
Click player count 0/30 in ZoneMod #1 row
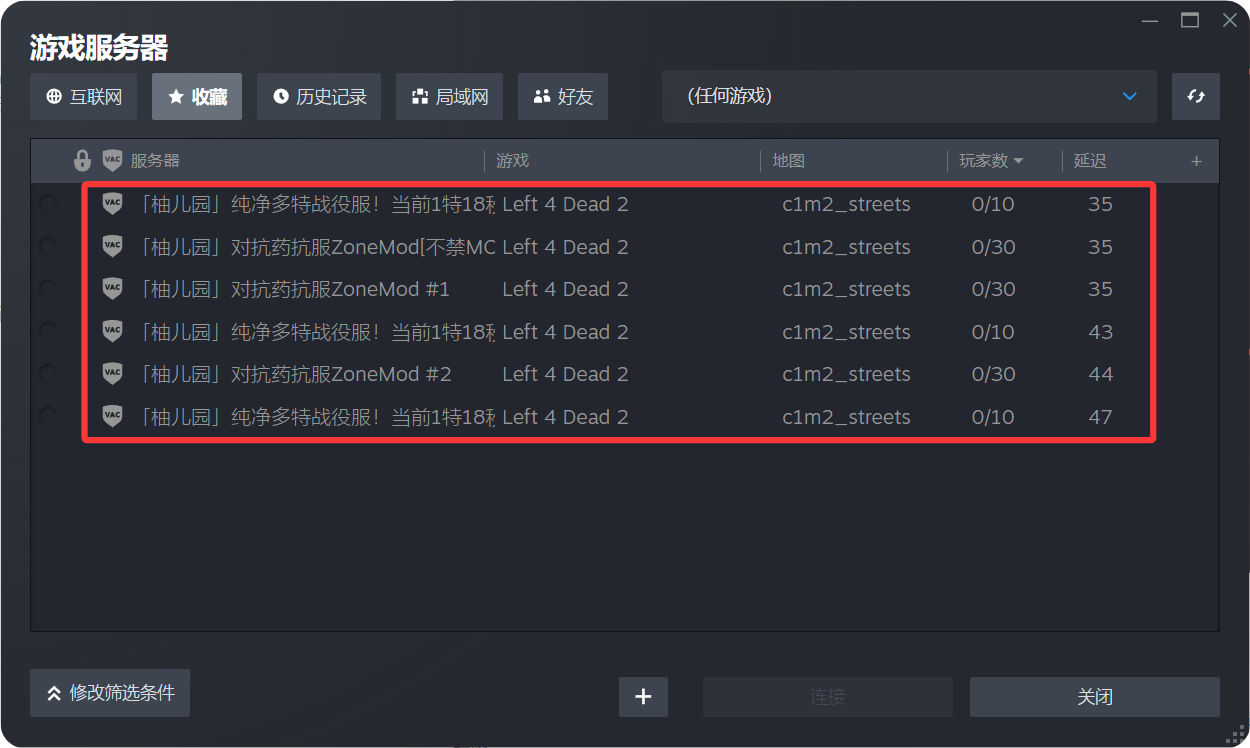click(x=993, y=289)
